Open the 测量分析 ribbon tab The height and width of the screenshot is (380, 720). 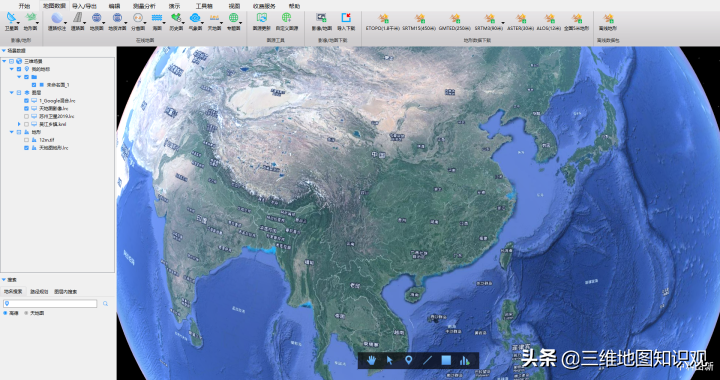pyautogui.click(x=144, y=6)
